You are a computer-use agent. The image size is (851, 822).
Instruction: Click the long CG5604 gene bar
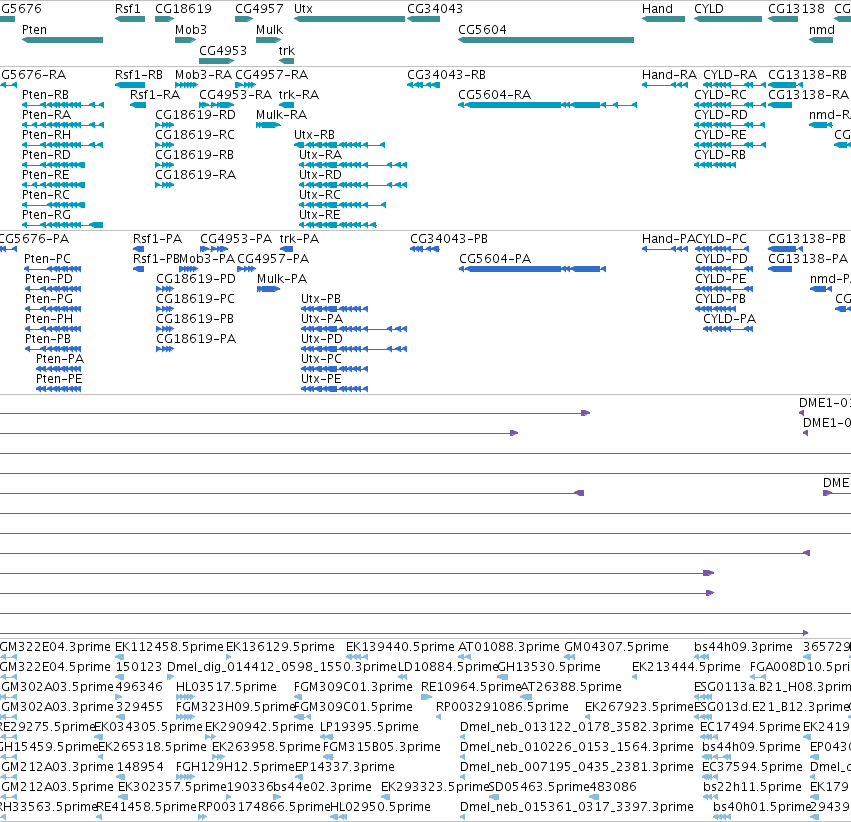tap(546, 40)
